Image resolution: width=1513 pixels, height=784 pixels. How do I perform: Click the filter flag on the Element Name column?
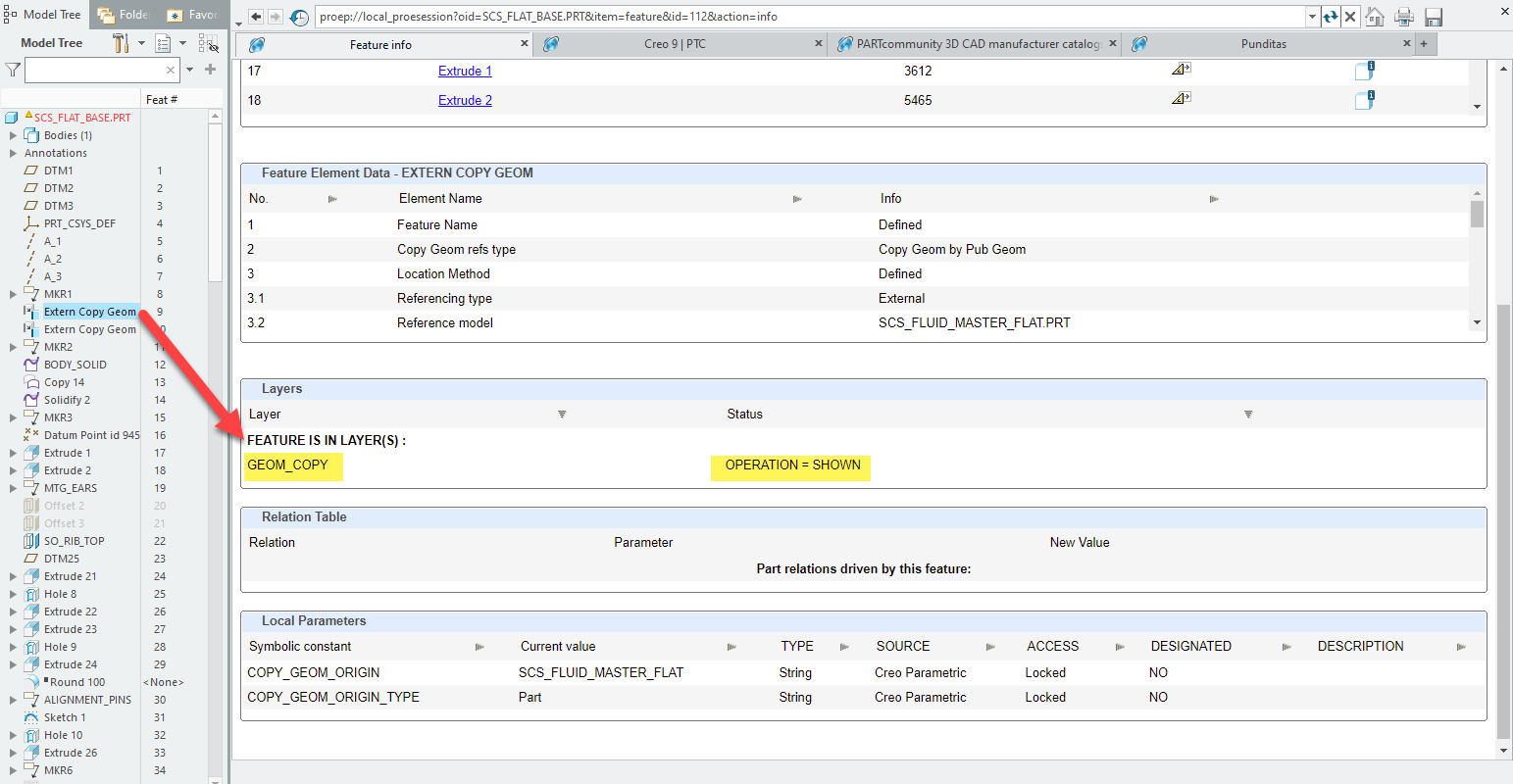tap(796, 198)
